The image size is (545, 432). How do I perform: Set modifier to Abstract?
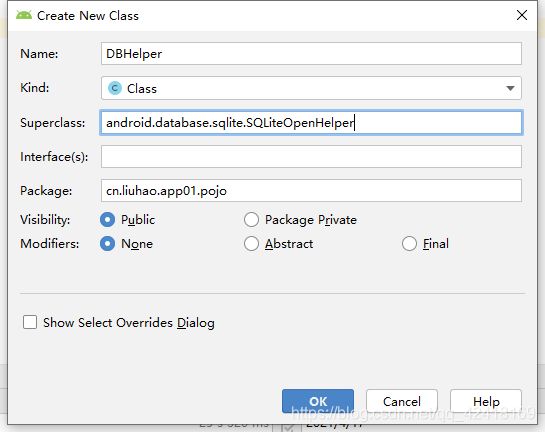coord(251,244)
